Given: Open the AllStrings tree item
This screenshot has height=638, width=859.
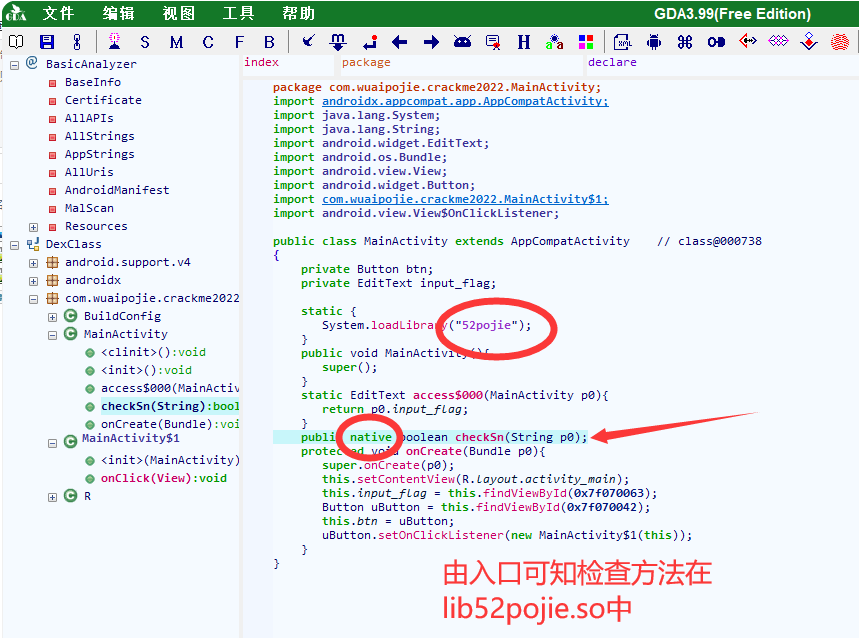Looking at the screenshot, I should point(99,136).
